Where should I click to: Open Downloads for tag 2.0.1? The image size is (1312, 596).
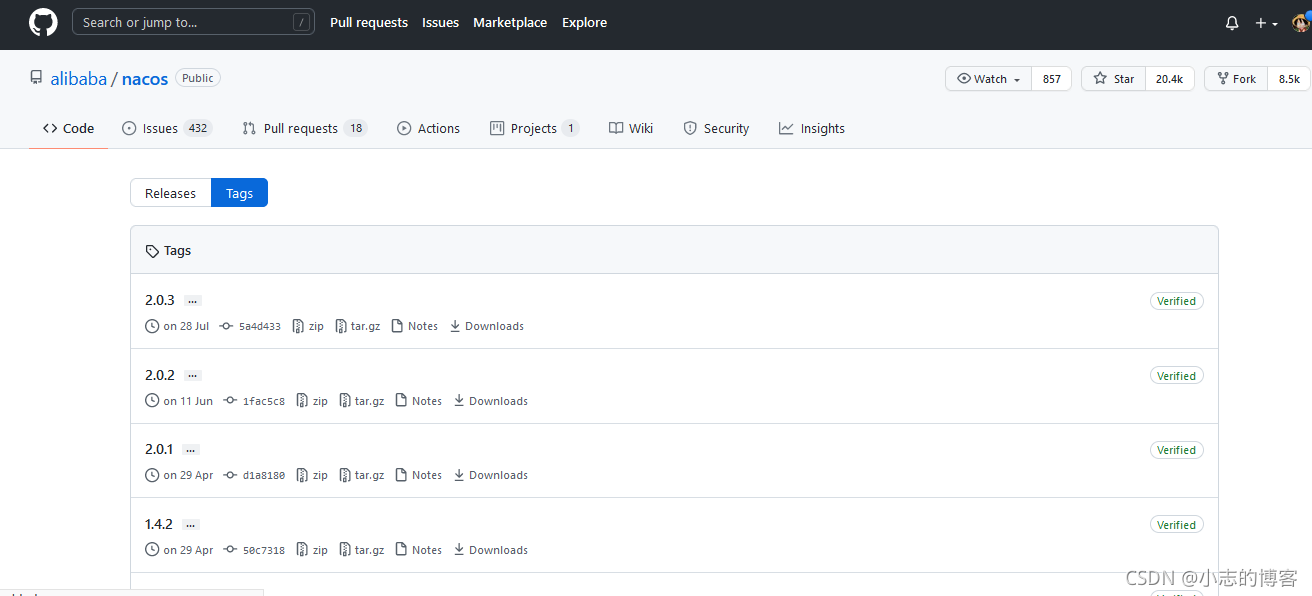[x=491, y=475]
